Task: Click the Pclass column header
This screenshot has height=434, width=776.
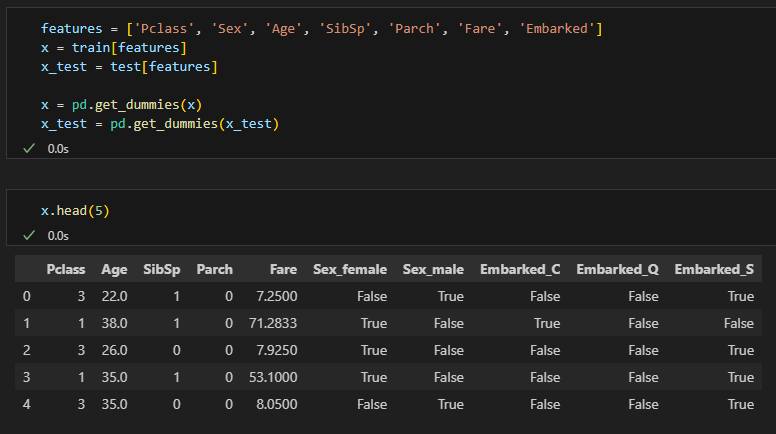Action: click(66, 269)
